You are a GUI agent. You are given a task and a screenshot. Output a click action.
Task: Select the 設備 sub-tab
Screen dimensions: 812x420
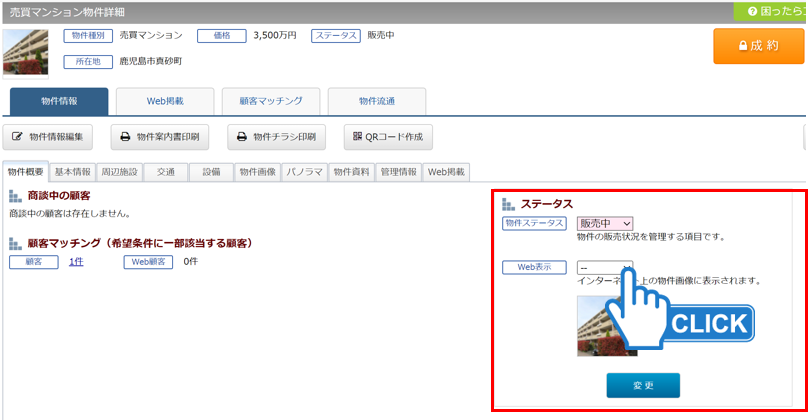coord(211,172)
